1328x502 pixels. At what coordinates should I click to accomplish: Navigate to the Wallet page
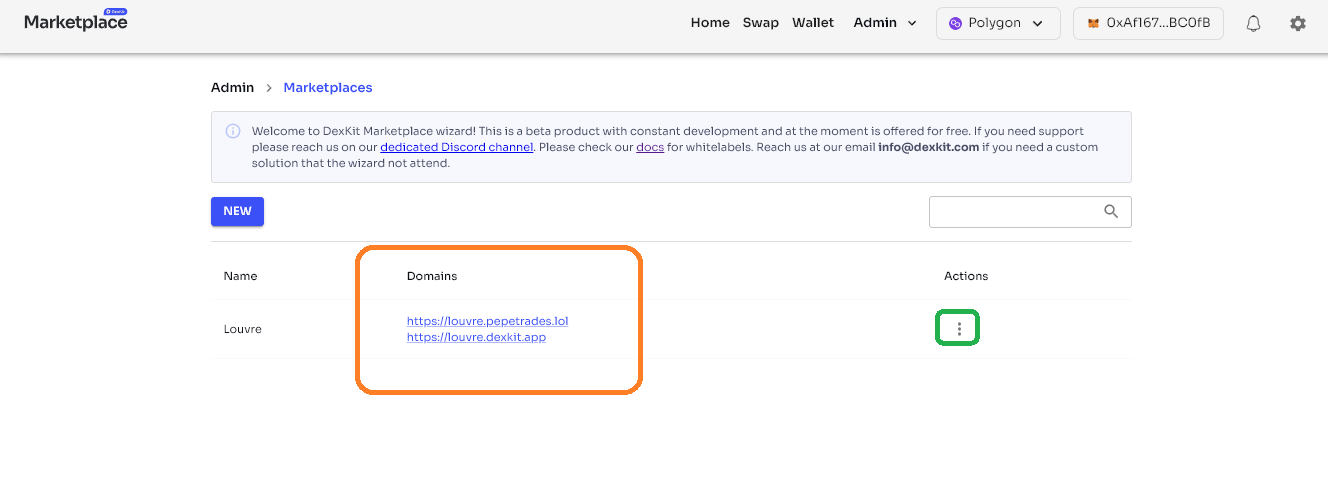(813, 23)
